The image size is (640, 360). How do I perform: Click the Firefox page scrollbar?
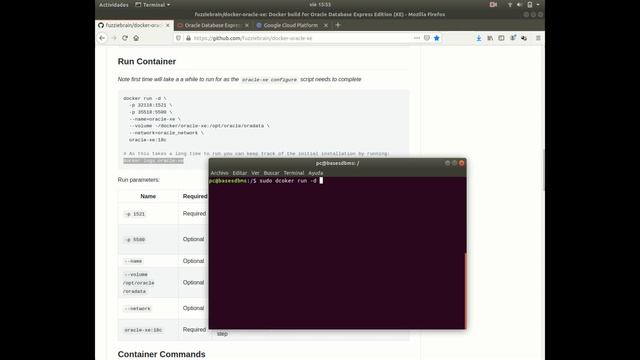pos(543,171)
